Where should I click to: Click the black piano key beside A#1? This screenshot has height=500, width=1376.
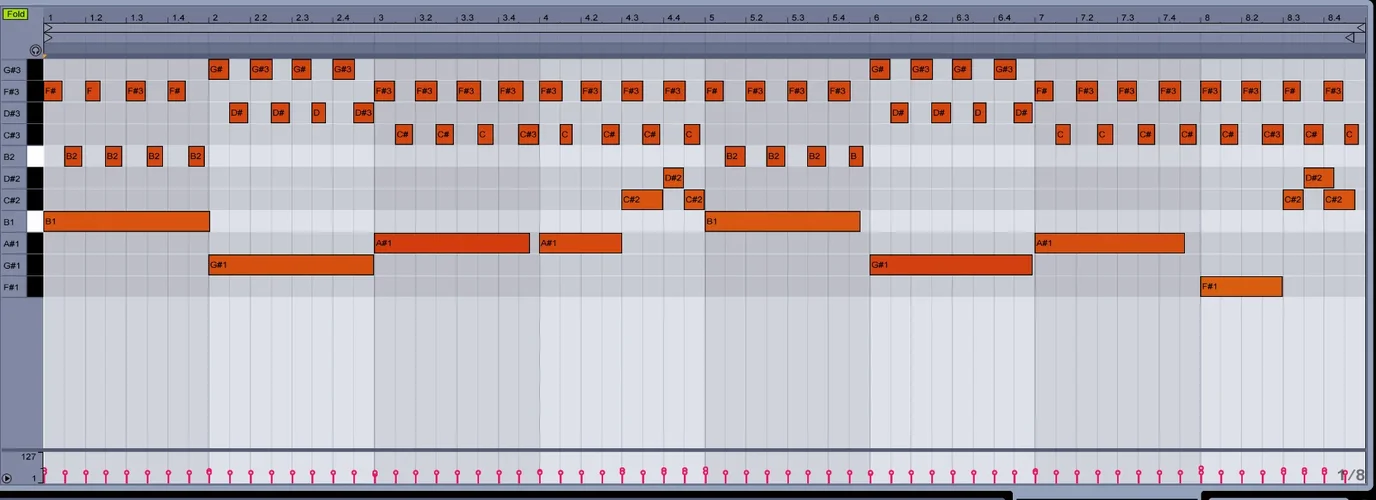tap(35, 243)
